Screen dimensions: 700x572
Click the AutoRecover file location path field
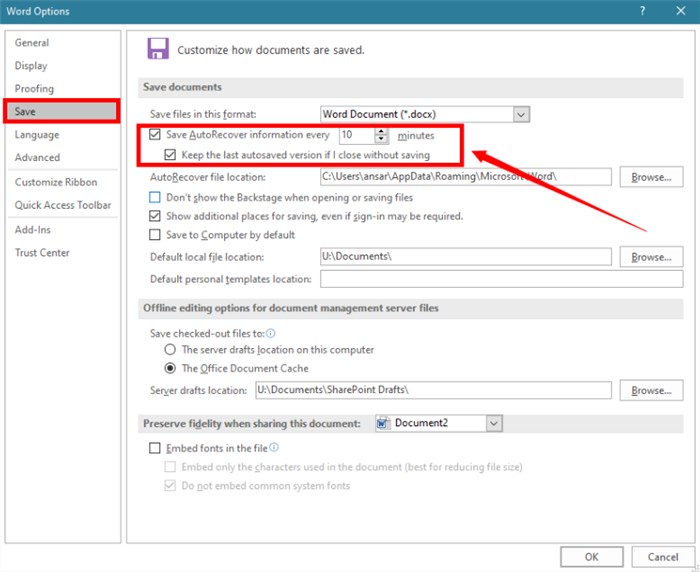click(x=466, y=177)
